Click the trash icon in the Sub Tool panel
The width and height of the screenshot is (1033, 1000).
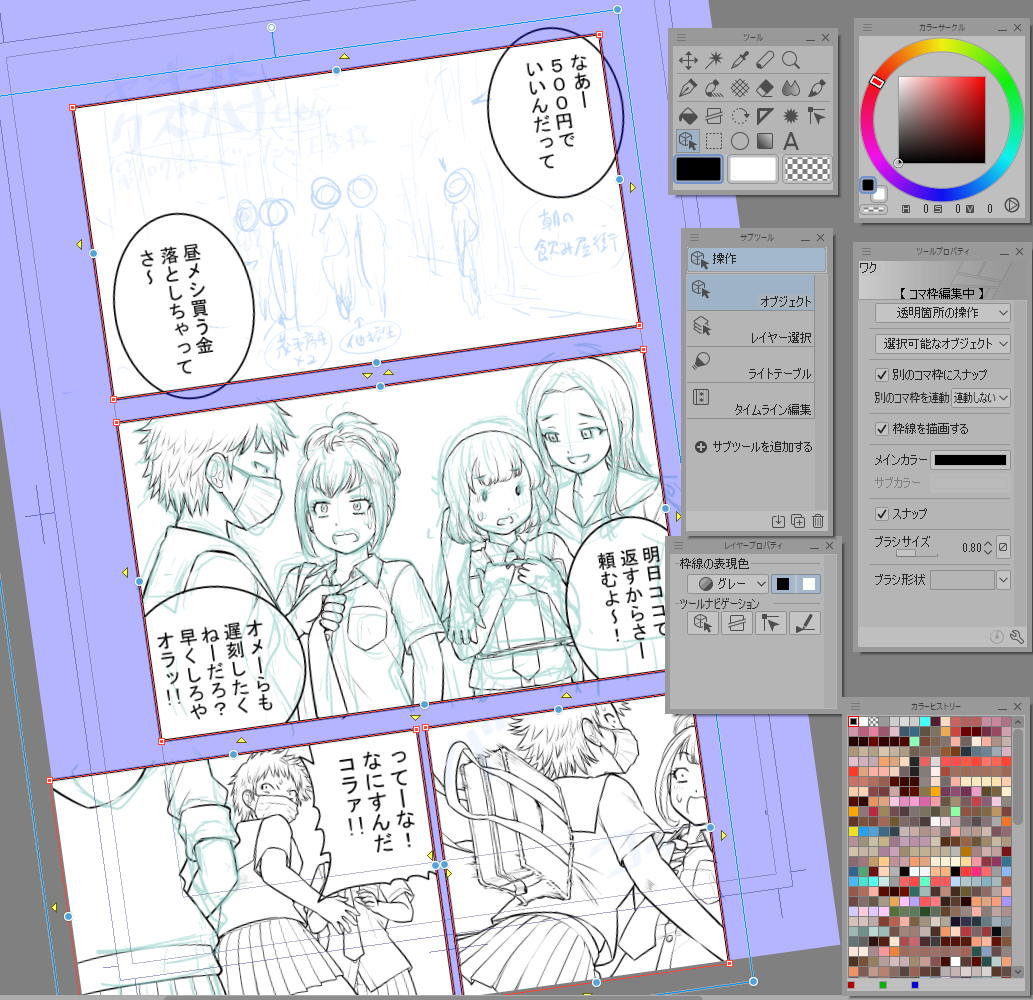click(818, 521)
